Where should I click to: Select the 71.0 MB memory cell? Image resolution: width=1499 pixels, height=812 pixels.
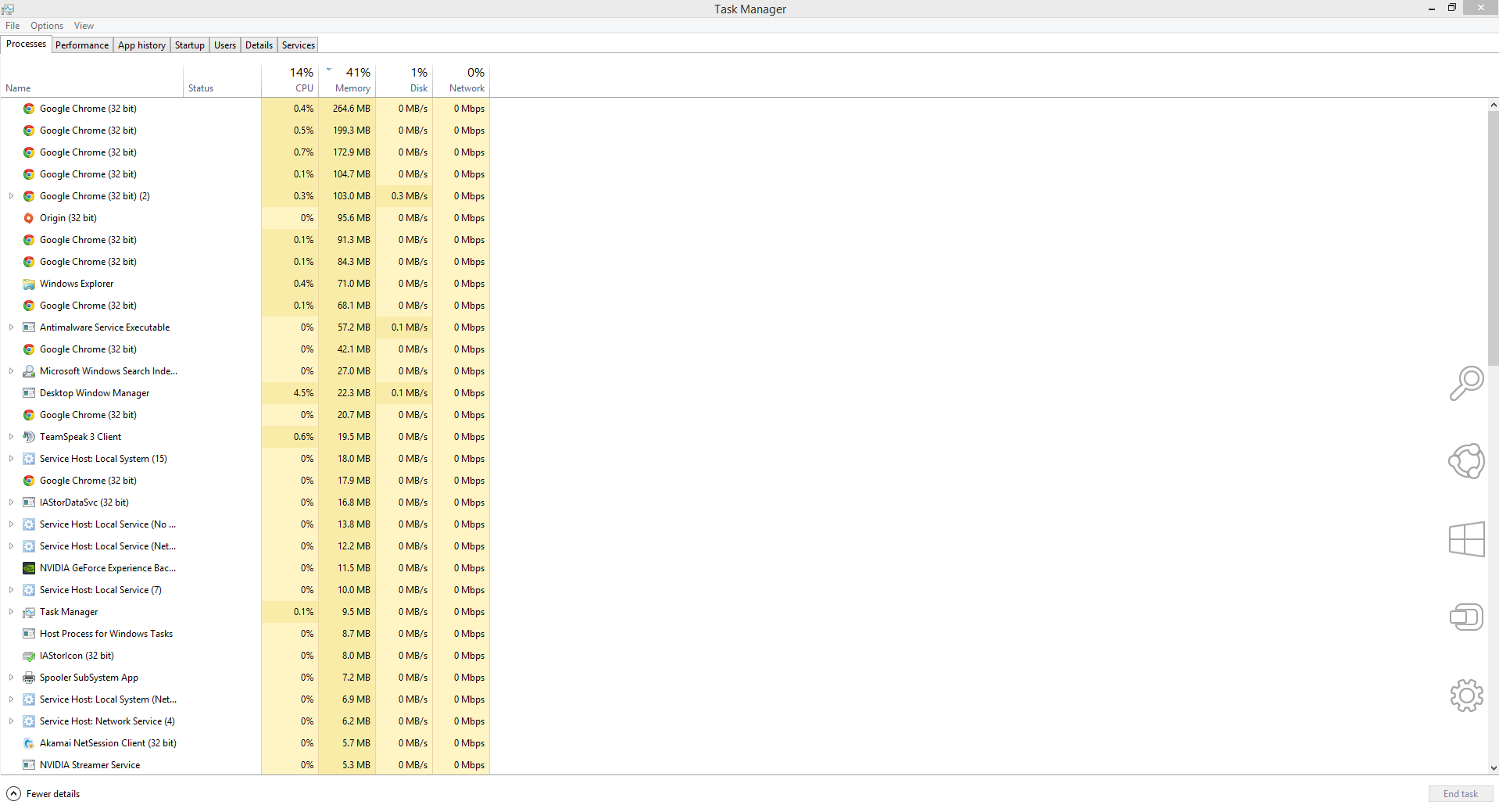pyautogui.click(x=347, y=284)
